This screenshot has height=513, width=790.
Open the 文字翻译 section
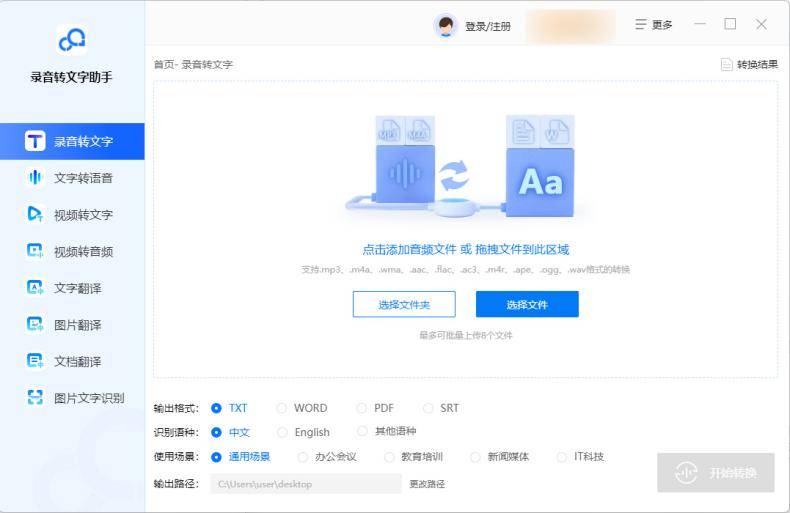pos(72,288)
